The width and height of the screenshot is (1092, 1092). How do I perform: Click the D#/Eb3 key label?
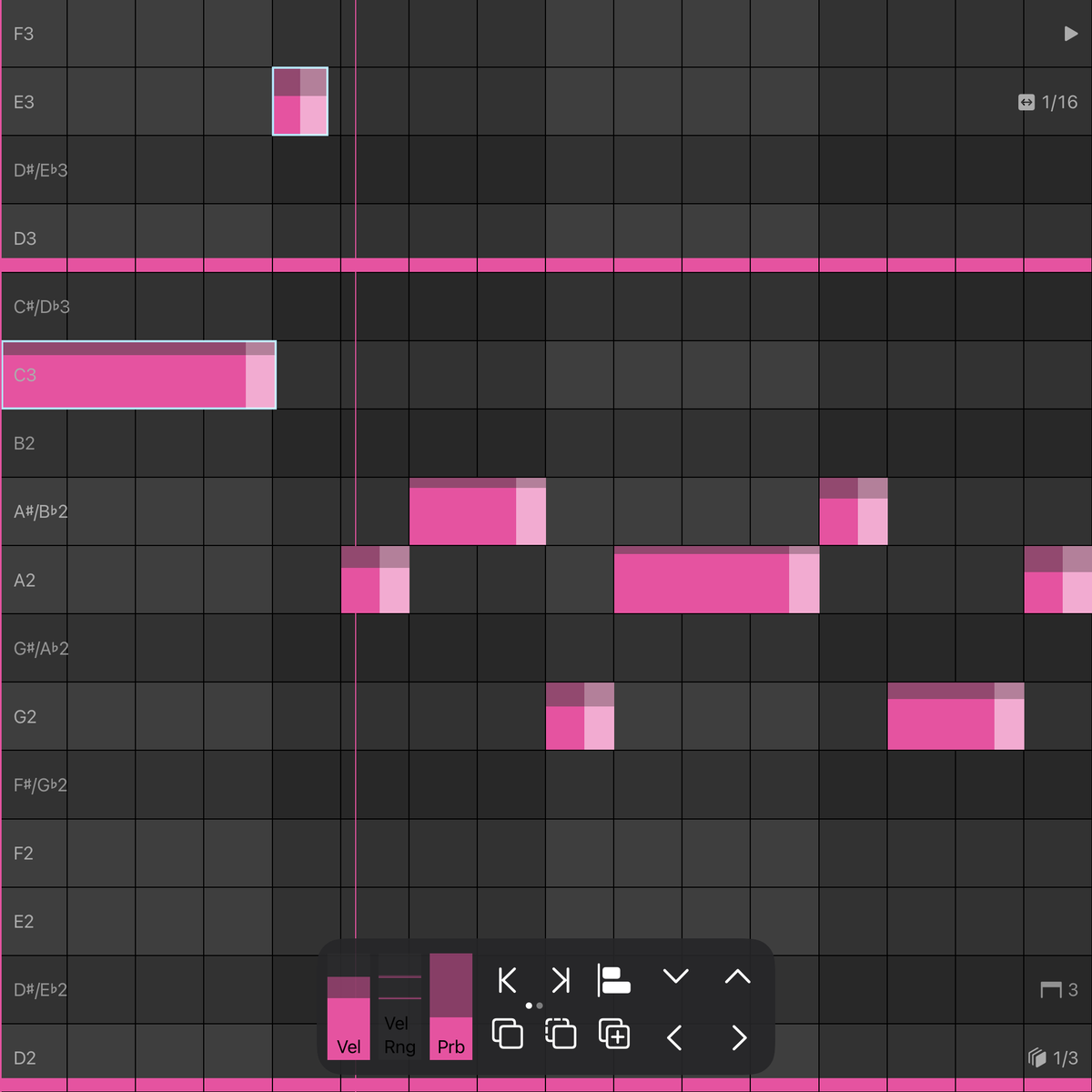tap(41, 170)
